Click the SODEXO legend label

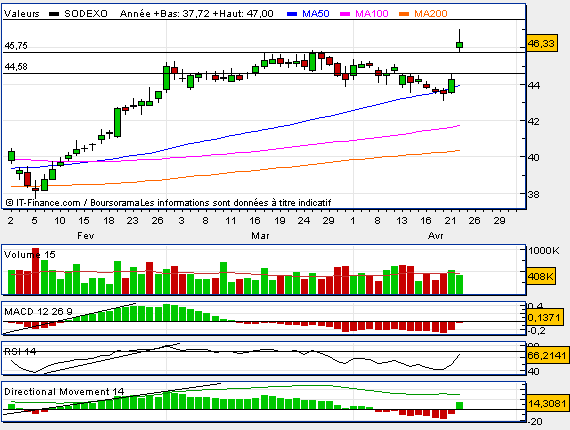[x=86, y=14]
